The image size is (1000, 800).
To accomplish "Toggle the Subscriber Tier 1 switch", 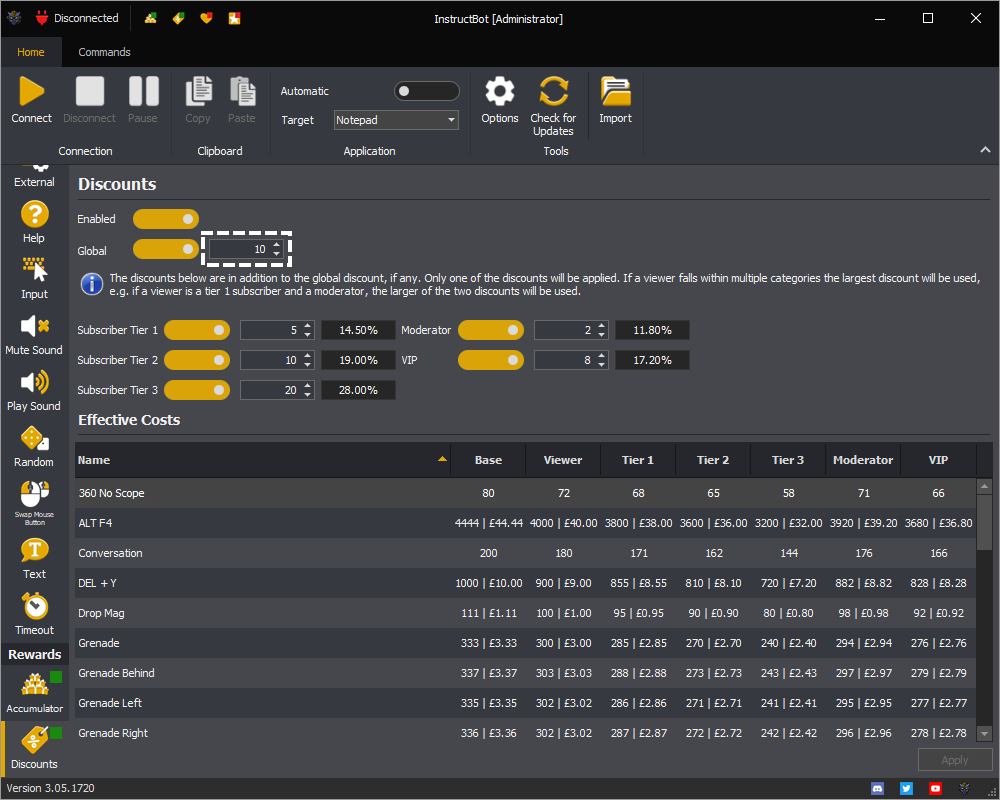I will tap(197, 330).
